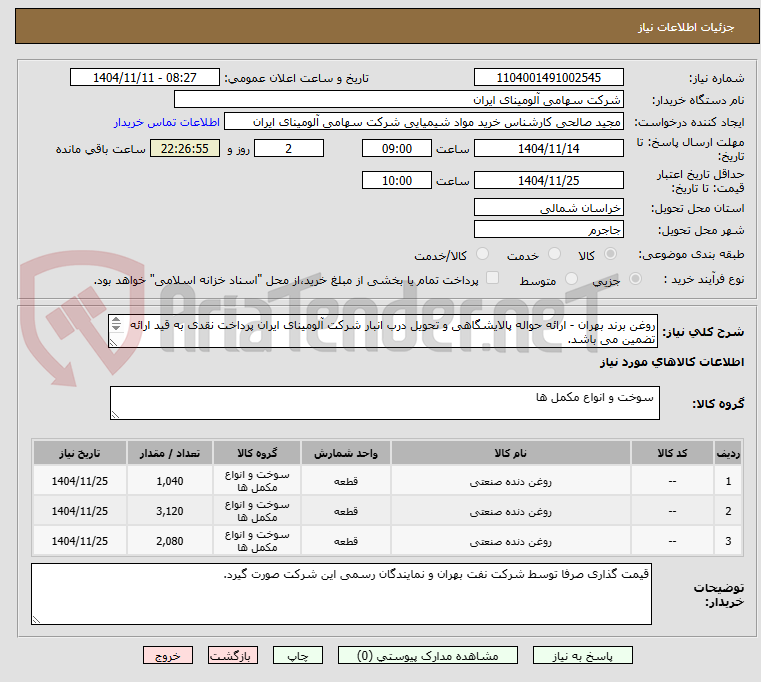Click the 'تعداد / مقدار' column header
The image size is (761, 682).
pyautogui.click(x=170, y=453)
